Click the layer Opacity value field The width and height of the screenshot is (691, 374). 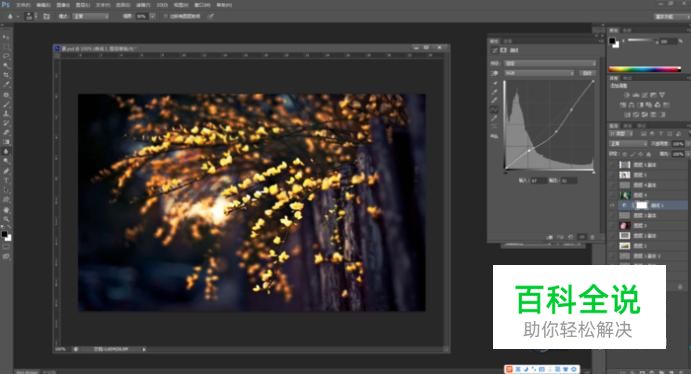(678, 144)
